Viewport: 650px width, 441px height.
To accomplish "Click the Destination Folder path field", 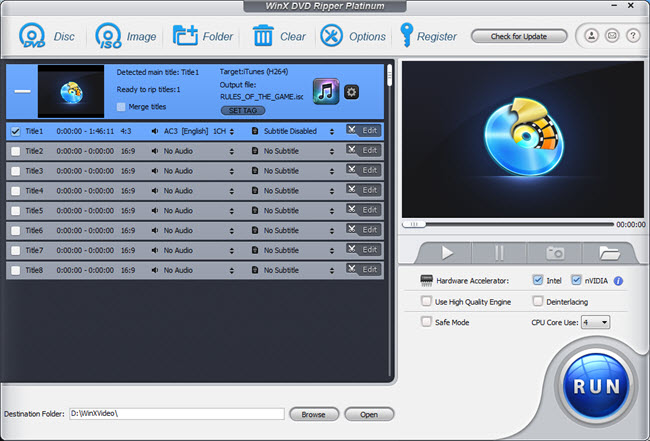I will [177, 414].
